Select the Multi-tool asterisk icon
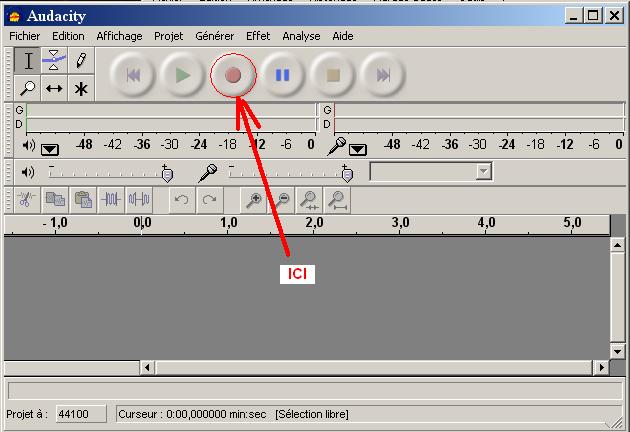The height and width of the screenshot is (432, 630). [80, 89]
